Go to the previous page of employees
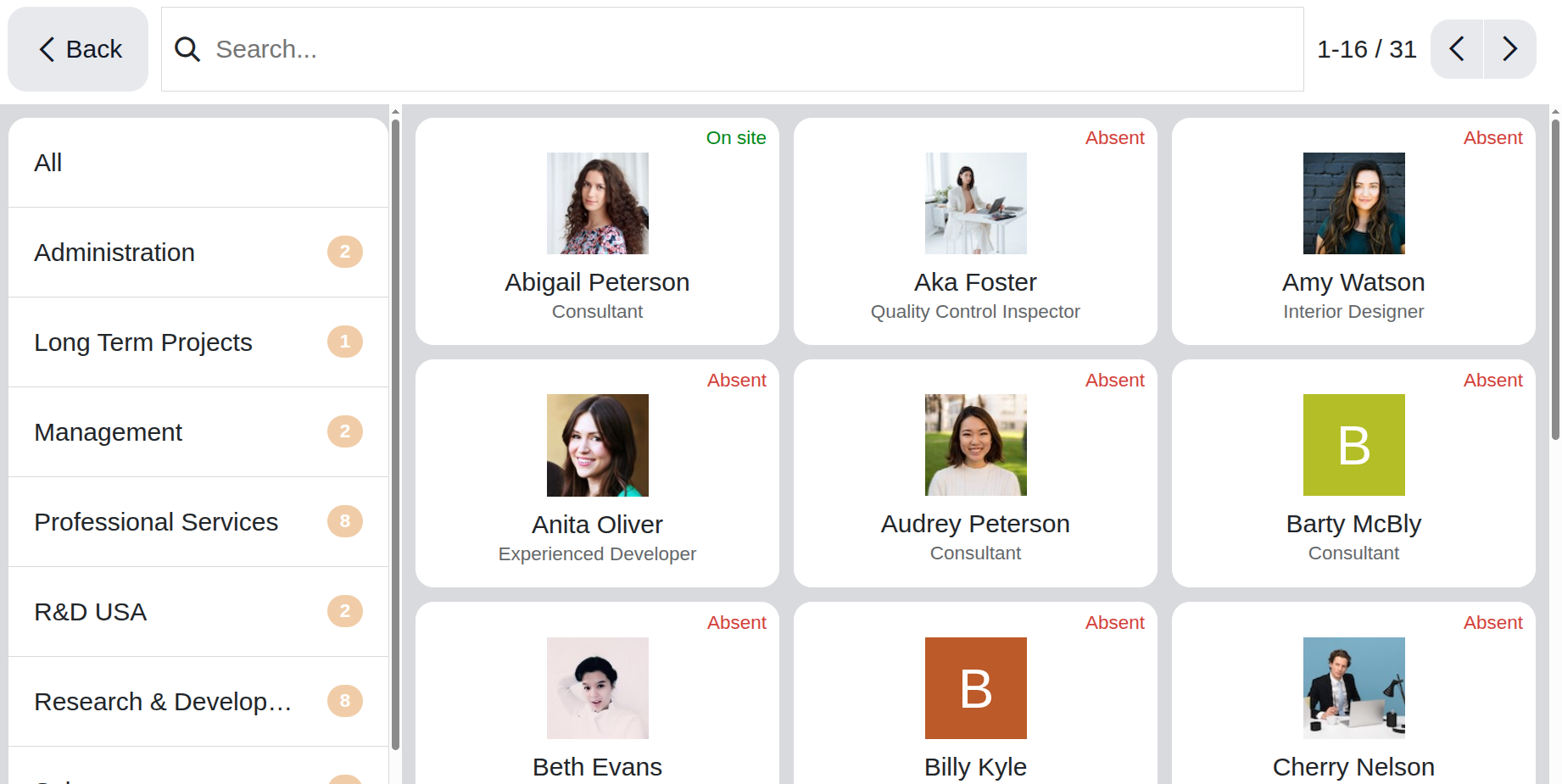Image resolution: width=1562 pixels, height=784 pixels. 1457,49
